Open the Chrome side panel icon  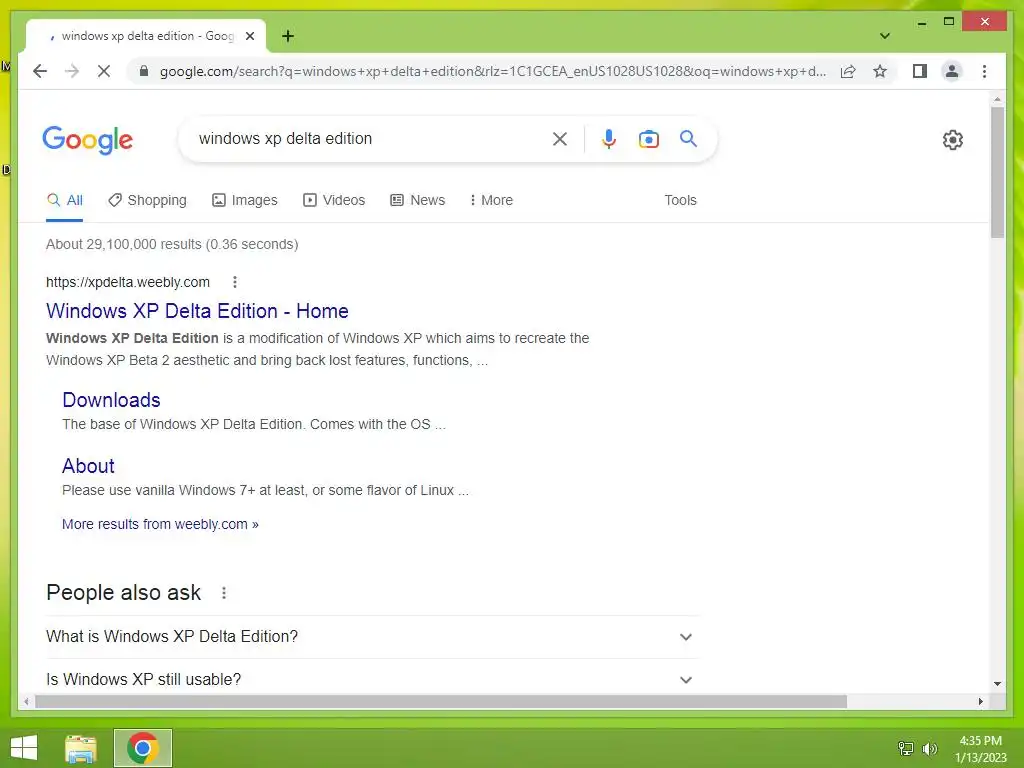point(920,71)
